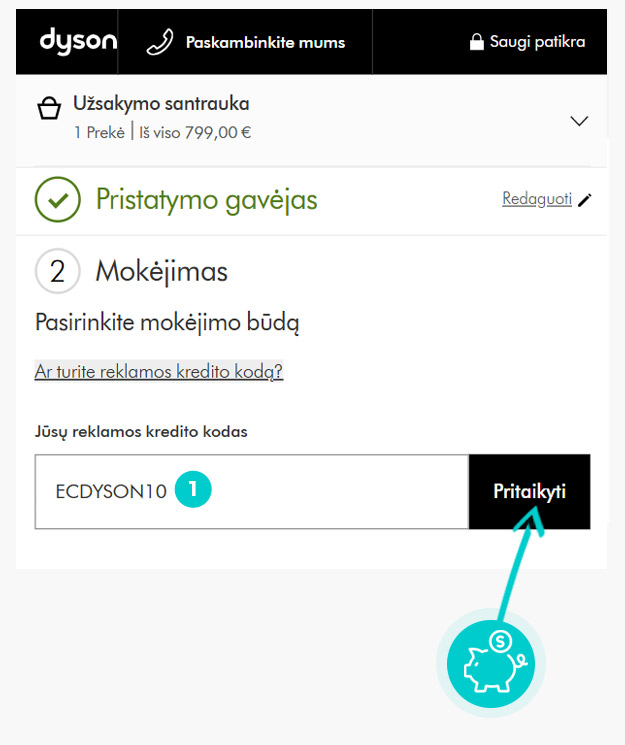Click the Pritaikyti apply button

(529, 491)
